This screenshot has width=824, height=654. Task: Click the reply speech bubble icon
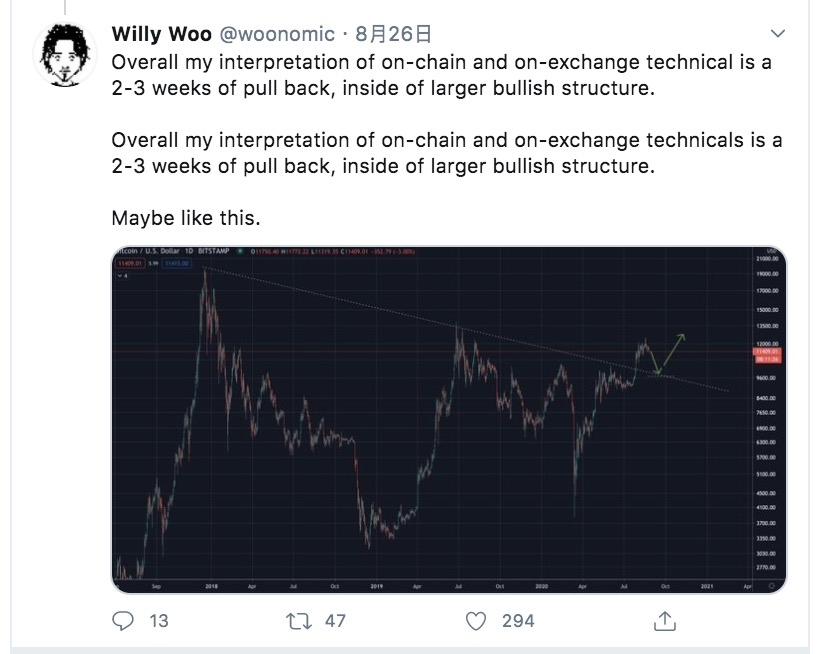point(124,621)
